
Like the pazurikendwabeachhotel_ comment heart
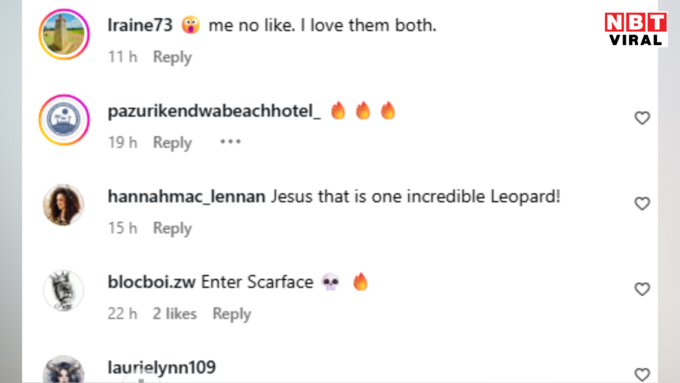[x=642, y=118]
